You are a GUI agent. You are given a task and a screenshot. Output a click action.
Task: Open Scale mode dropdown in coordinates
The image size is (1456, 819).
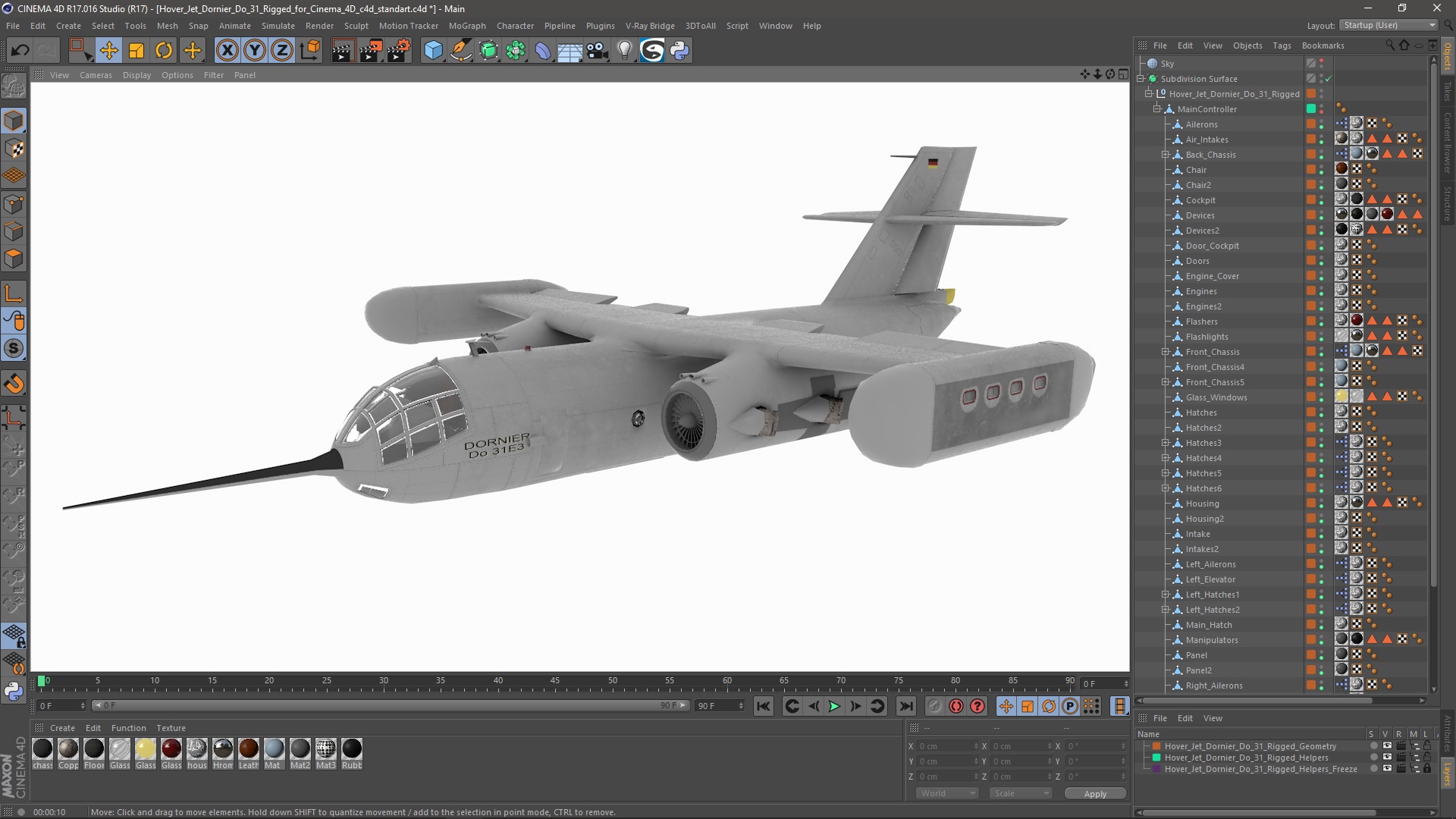click(1020, 793)
